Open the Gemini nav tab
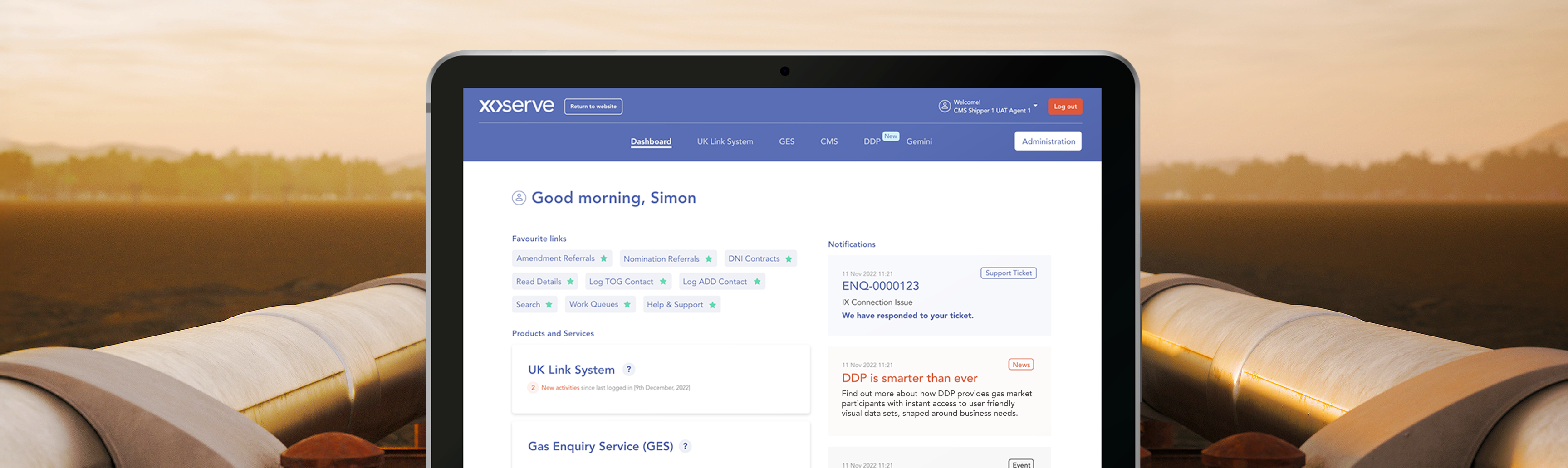1568x468 pixels. click(x=918, y=141)
